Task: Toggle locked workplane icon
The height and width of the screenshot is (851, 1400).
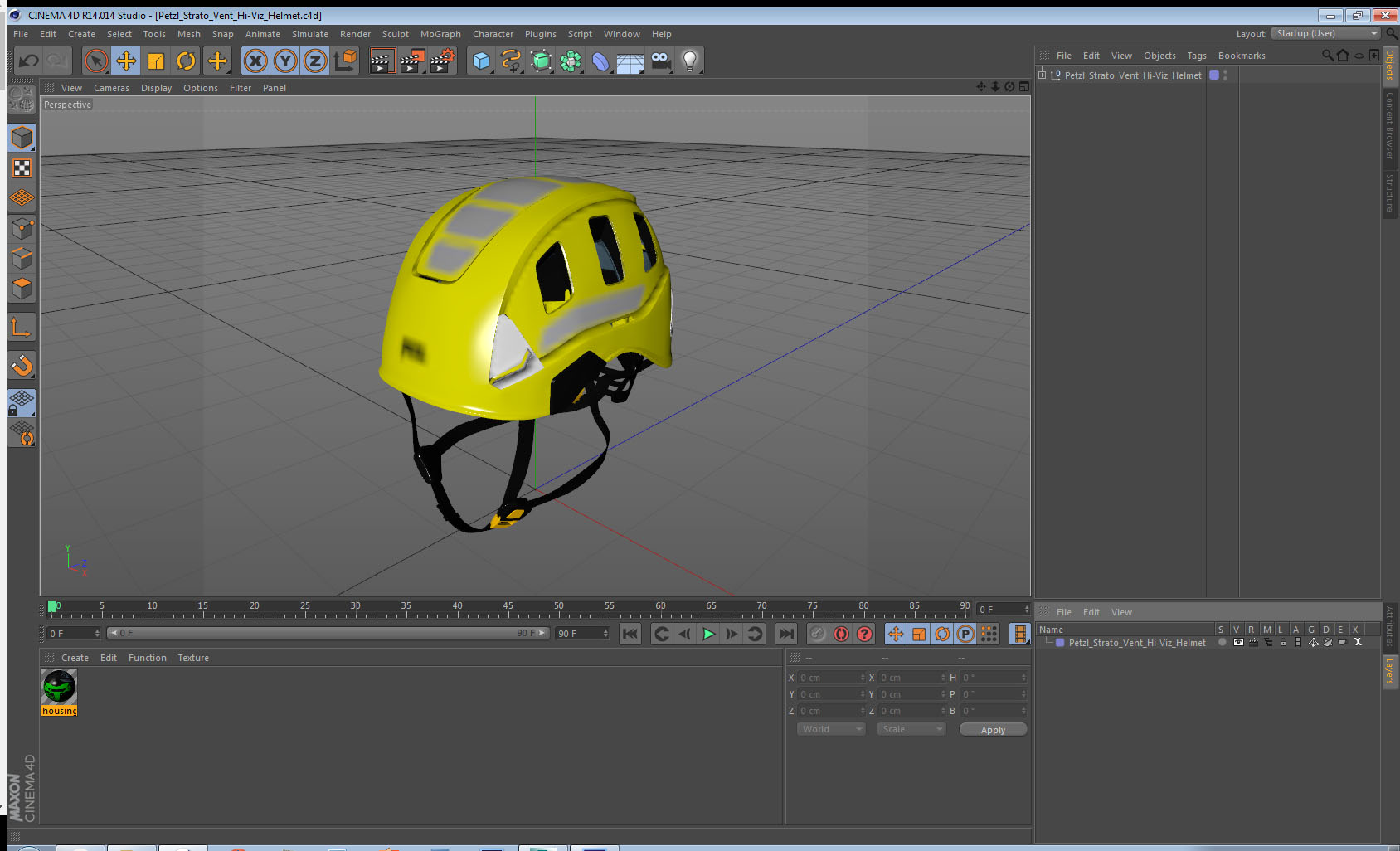Action: click(22, 403)
